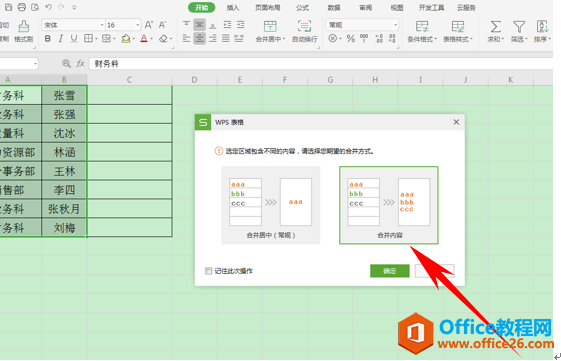Close the WPS 表格 dialog
The width and height of the screenshot is (561, 361).
click(456, 122)
